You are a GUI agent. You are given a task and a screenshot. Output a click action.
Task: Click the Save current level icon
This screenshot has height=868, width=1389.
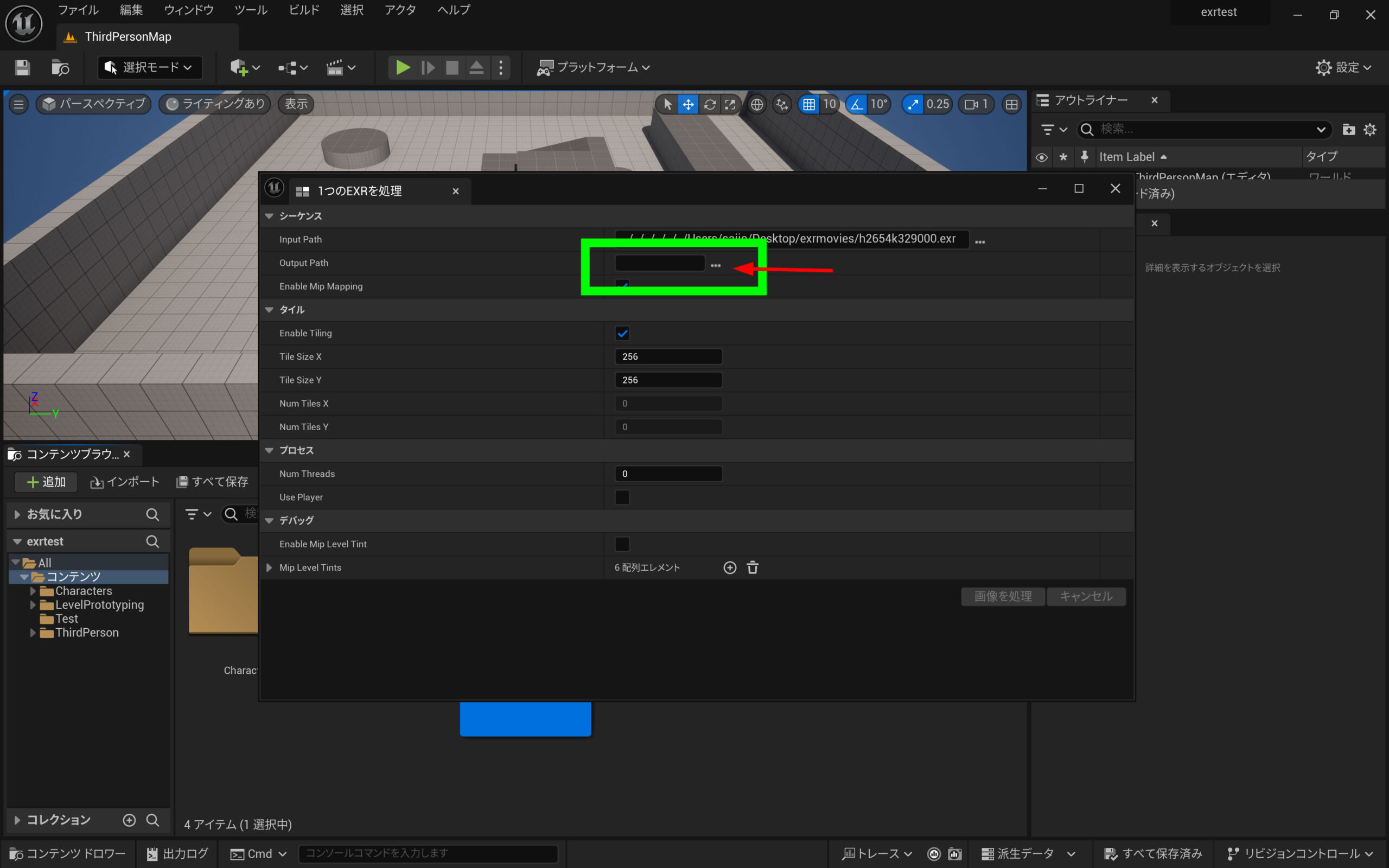point(22,68)
